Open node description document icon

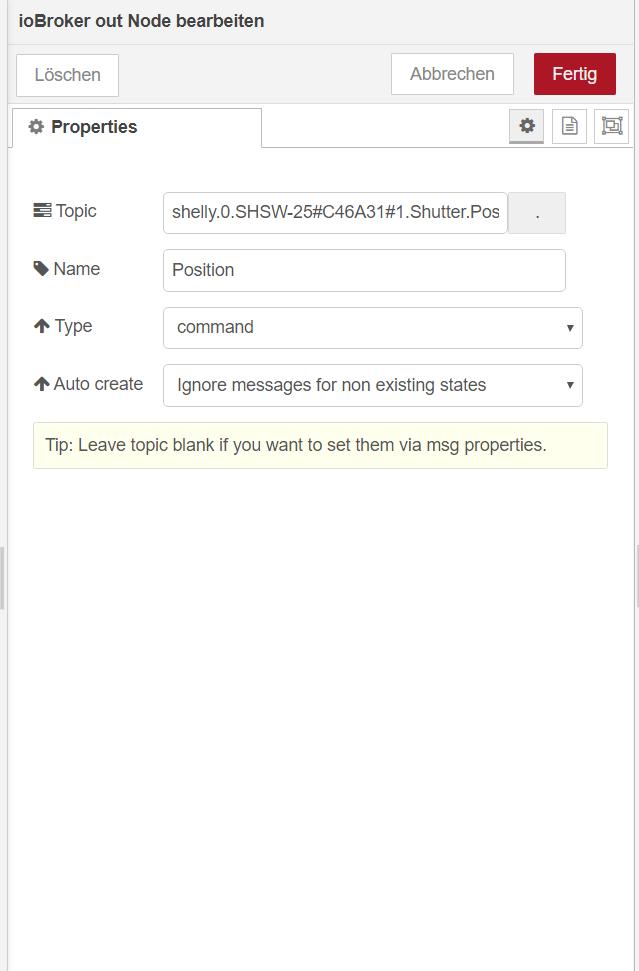pos(569,126)
